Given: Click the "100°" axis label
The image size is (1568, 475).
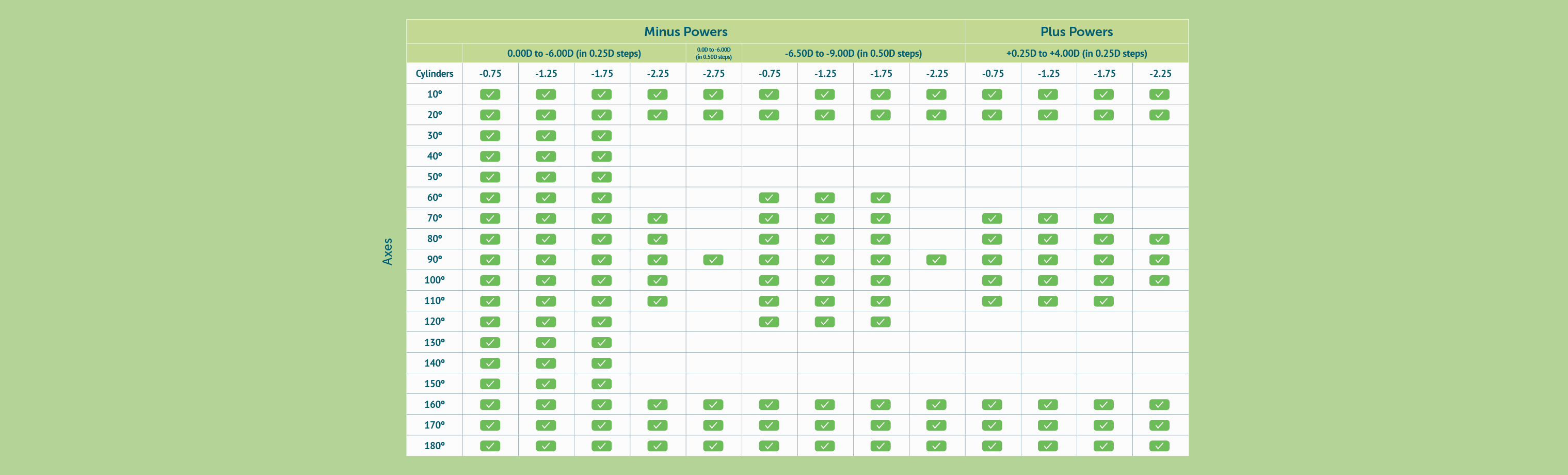Looking at the screenshot, I should pos(434,280).
